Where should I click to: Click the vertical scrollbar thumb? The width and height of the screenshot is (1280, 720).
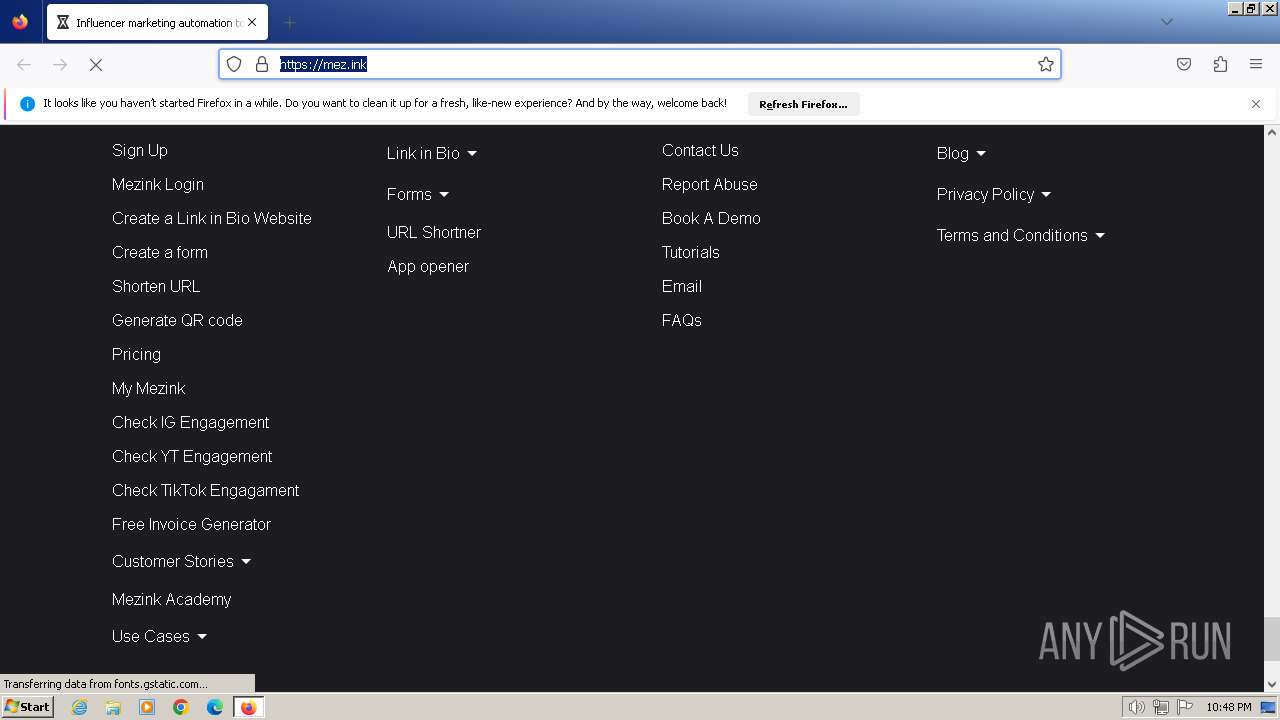pyautogui.click(x=1272, y=638)
